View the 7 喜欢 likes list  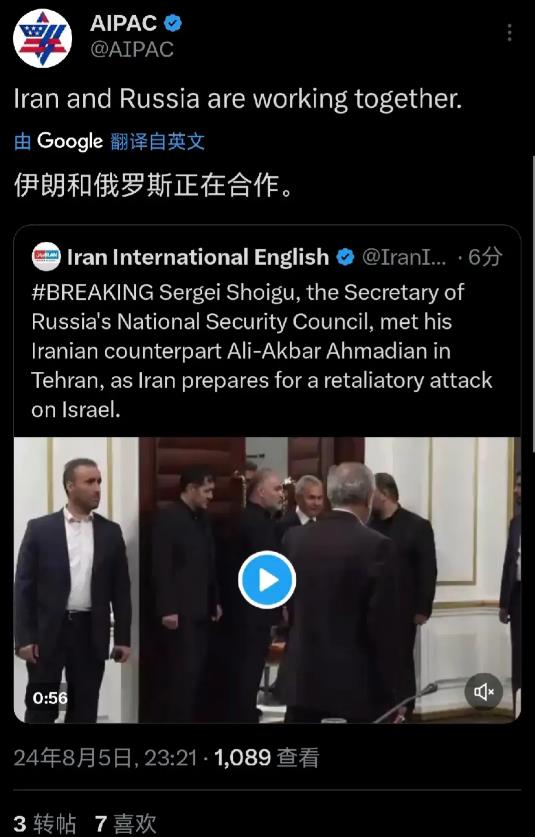click(125, 824)
